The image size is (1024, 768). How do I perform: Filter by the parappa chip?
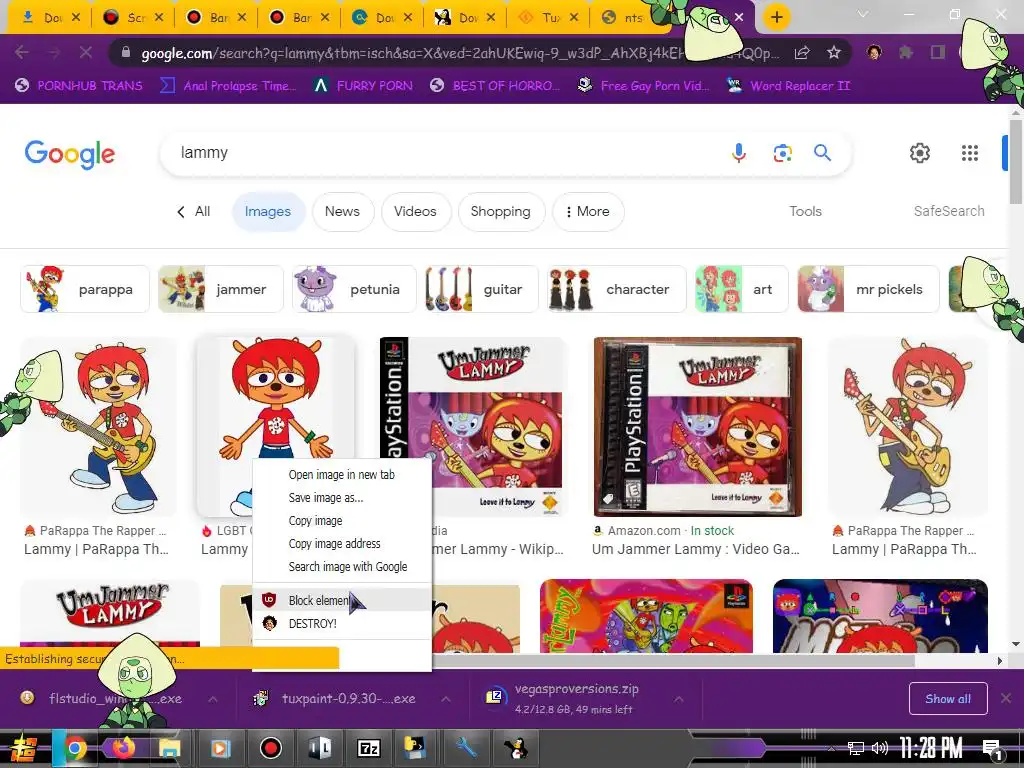(x=85, y=289)
